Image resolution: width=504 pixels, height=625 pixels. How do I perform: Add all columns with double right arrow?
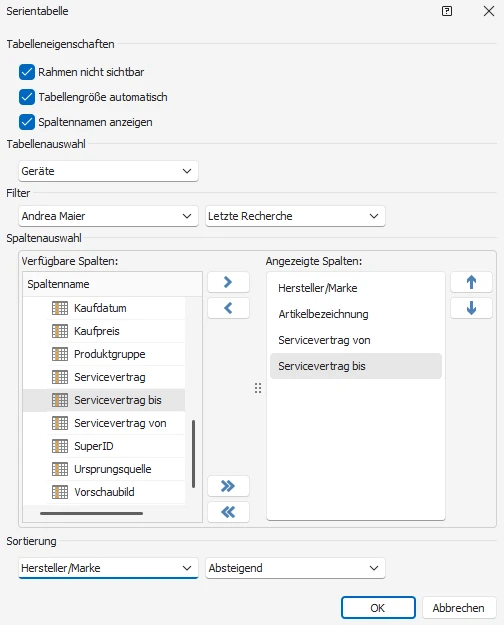coord(228,486)
